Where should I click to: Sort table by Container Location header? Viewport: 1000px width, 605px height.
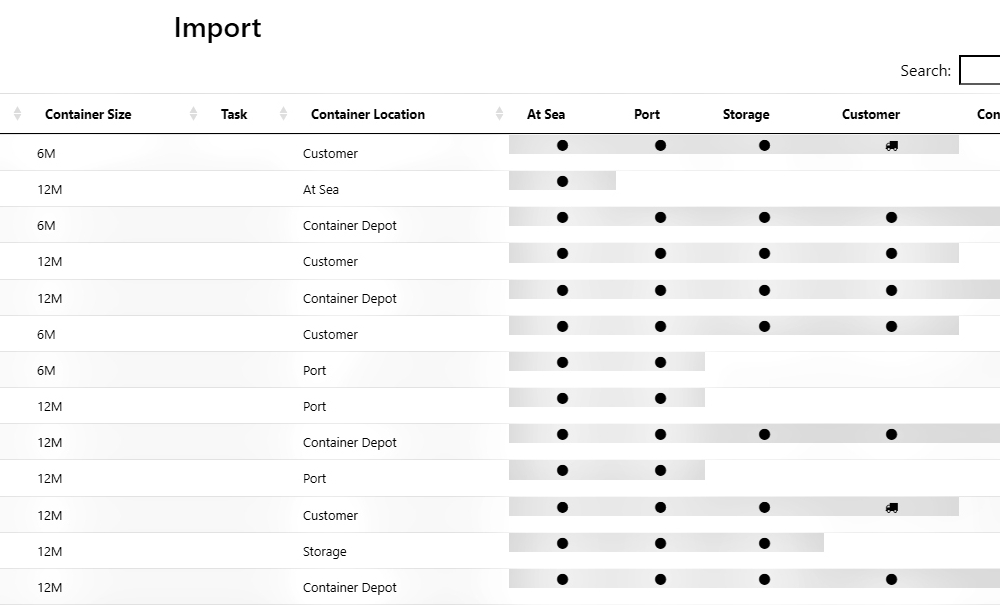coord(367,114)
